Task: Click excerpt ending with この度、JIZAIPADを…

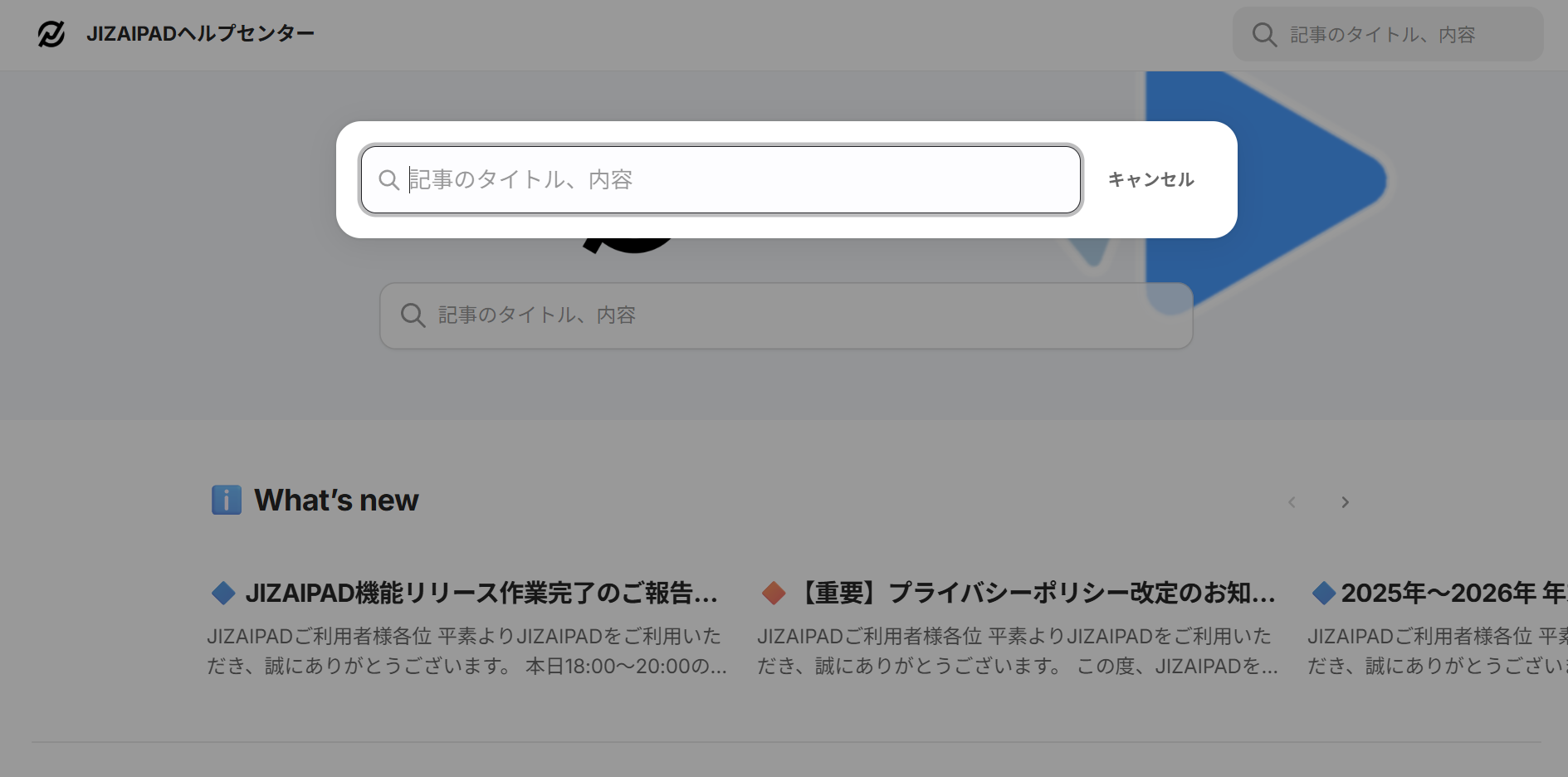Action: (1018, 651)
